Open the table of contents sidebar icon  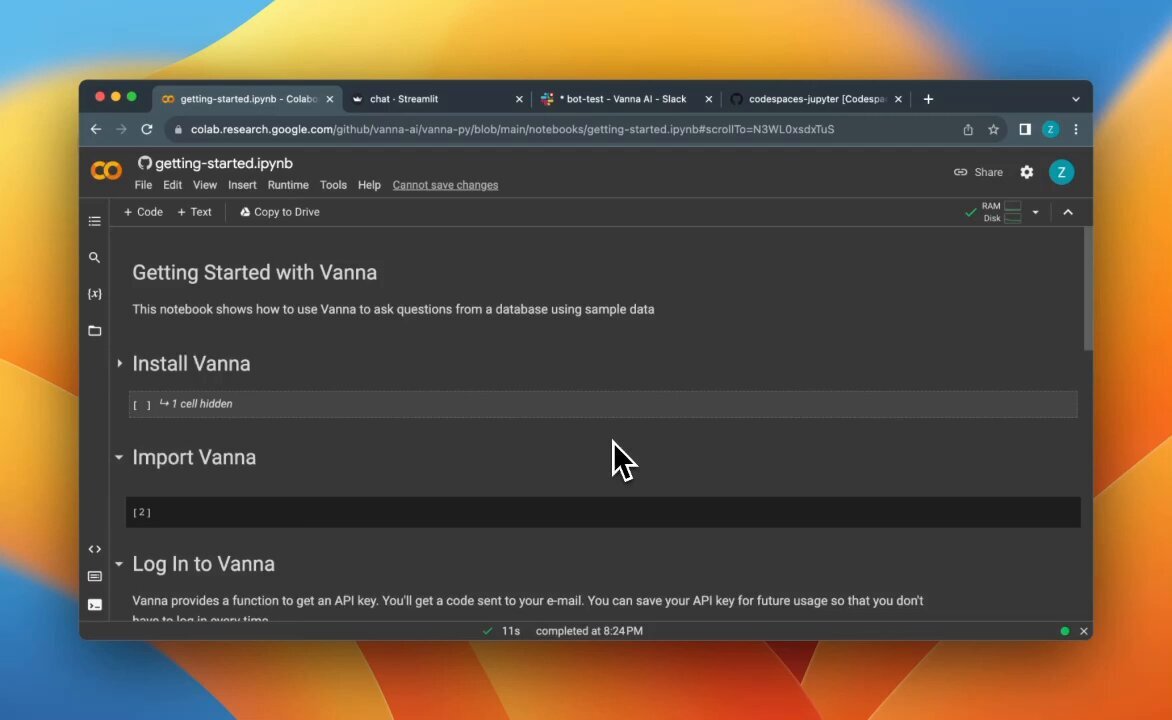click(94, 221)
